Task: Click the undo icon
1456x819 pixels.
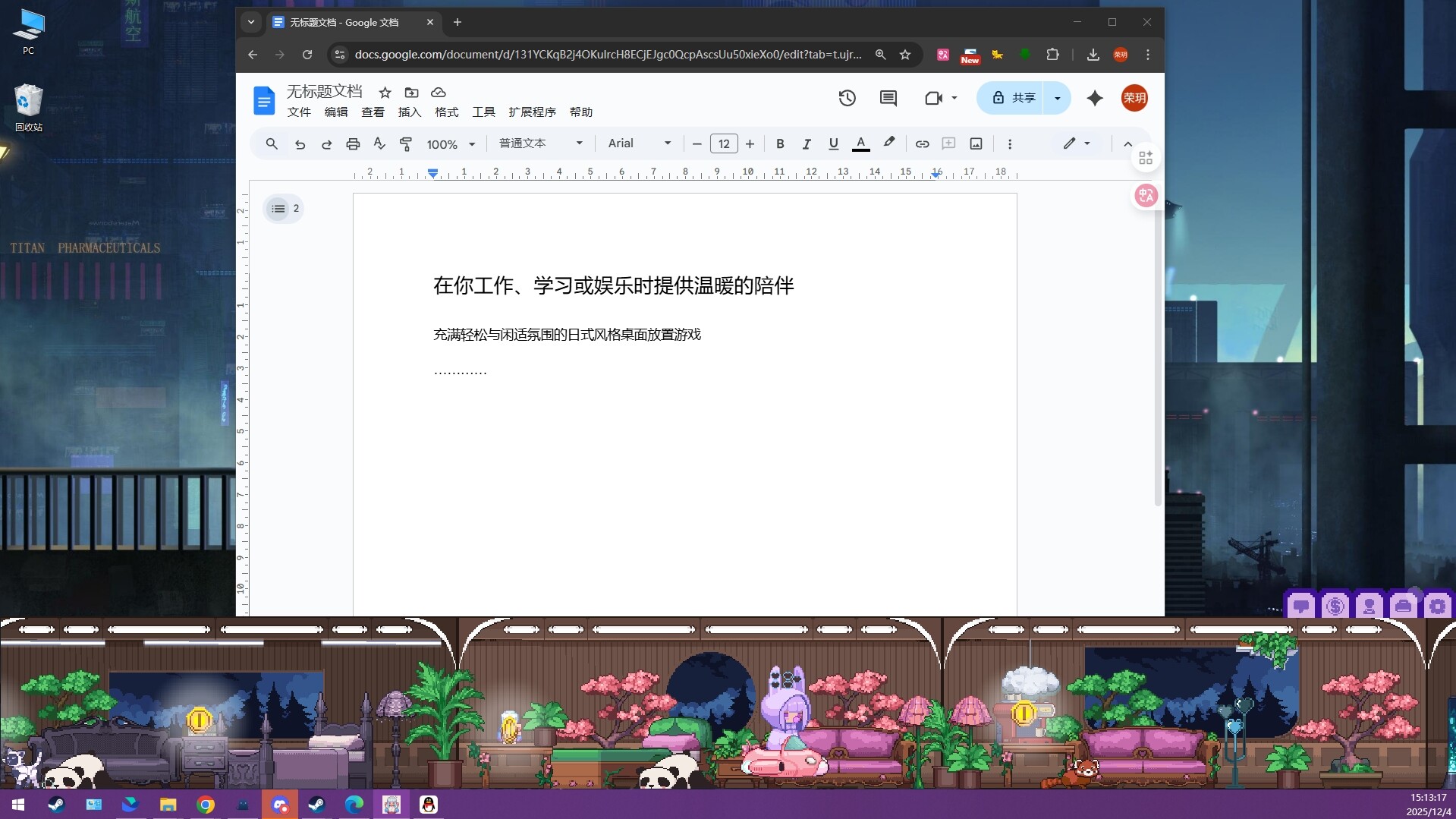Action: (x=300, y=143)
